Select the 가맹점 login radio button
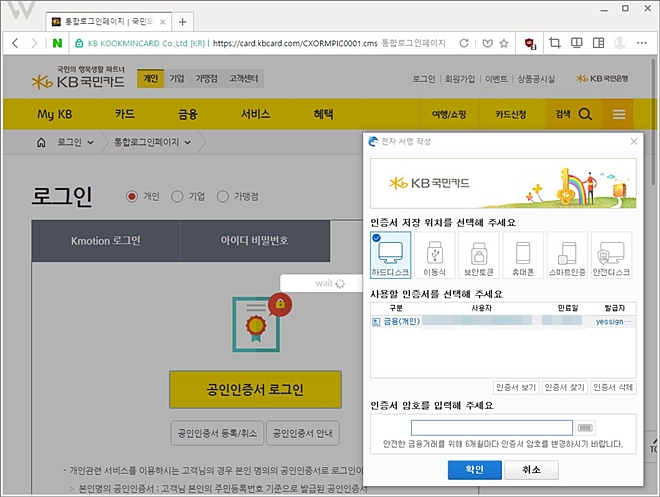Viewport: 660px width, 497px height. pyautogui.click(x=222, y=196)
